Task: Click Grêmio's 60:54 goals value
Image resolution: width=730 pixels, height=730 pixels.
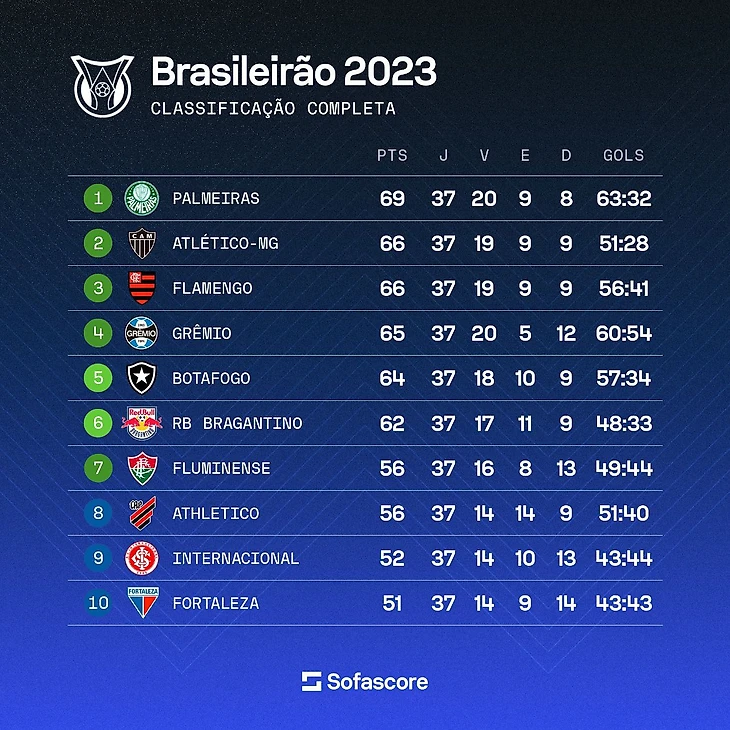Action: (624, 333)
